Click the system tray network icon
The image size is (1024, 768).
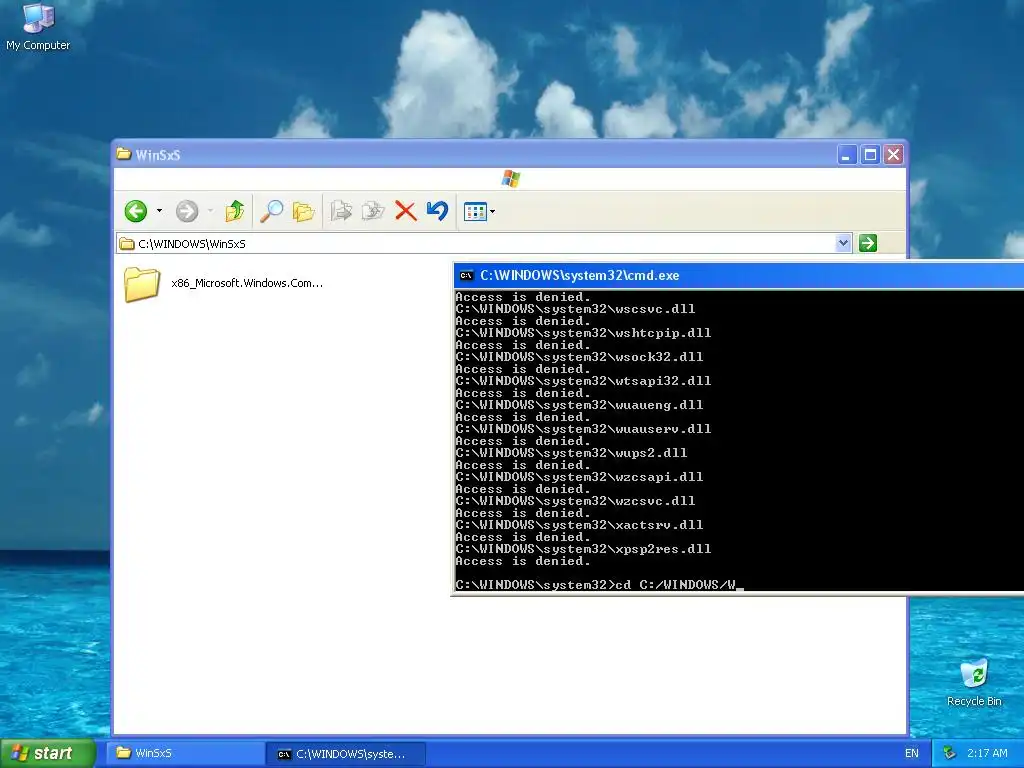click(x=950, y=753)
